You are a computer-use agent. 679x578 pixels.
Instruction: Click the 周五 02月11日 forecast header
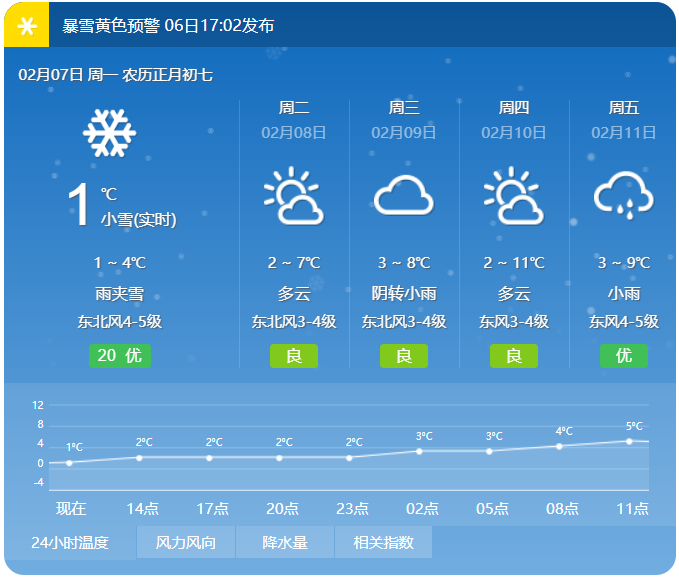click(x=624, y=120)
